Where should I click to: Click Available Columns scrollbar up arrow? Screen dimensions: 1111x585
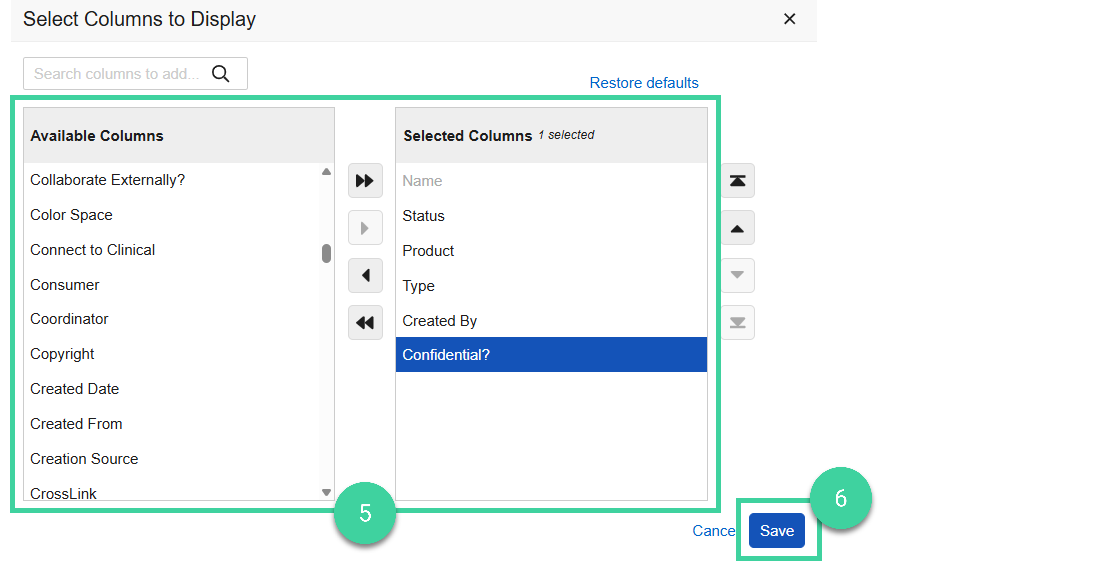326,172
